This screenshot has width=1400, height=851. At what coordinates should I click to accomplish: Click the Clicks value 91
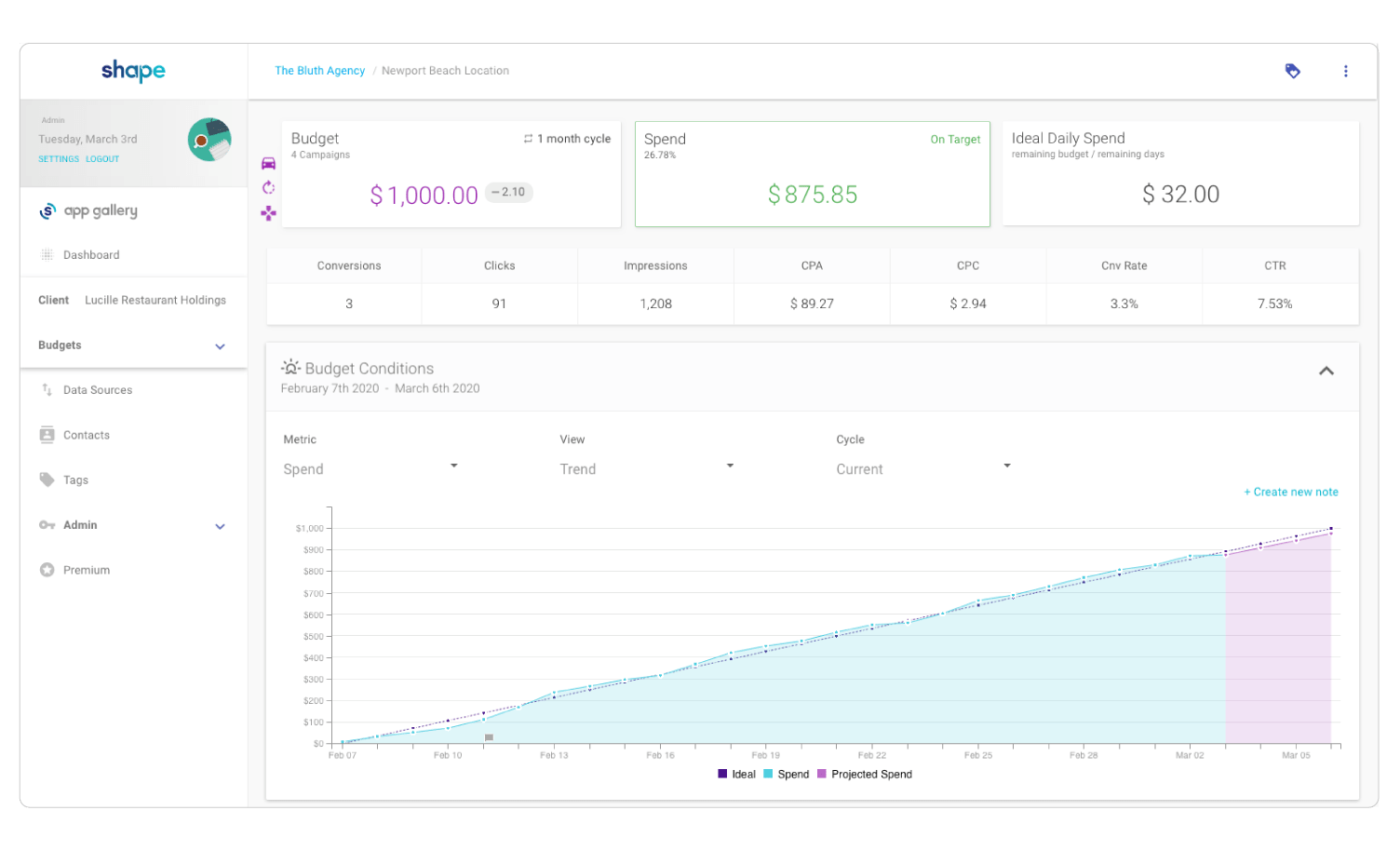[x=499, y=304]
